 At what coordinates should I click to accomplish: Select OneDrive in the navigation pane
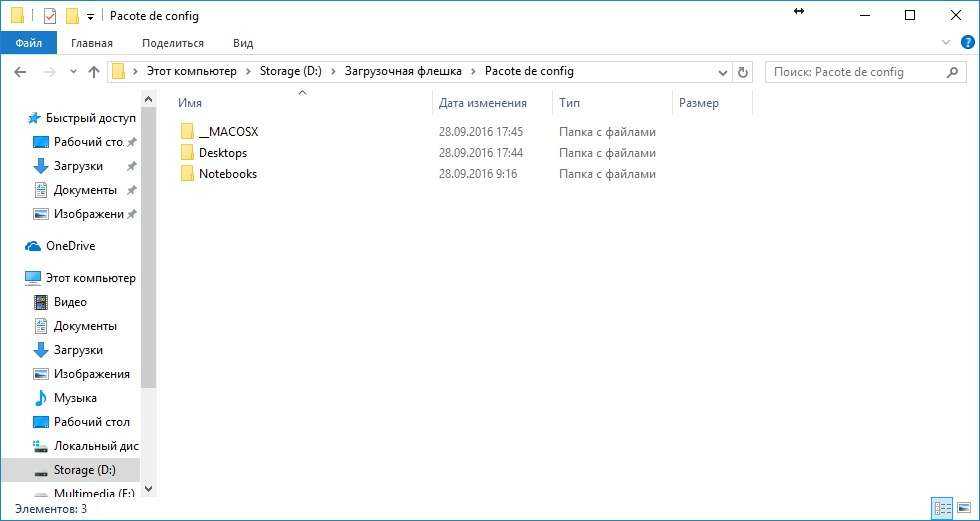point(70,246)
